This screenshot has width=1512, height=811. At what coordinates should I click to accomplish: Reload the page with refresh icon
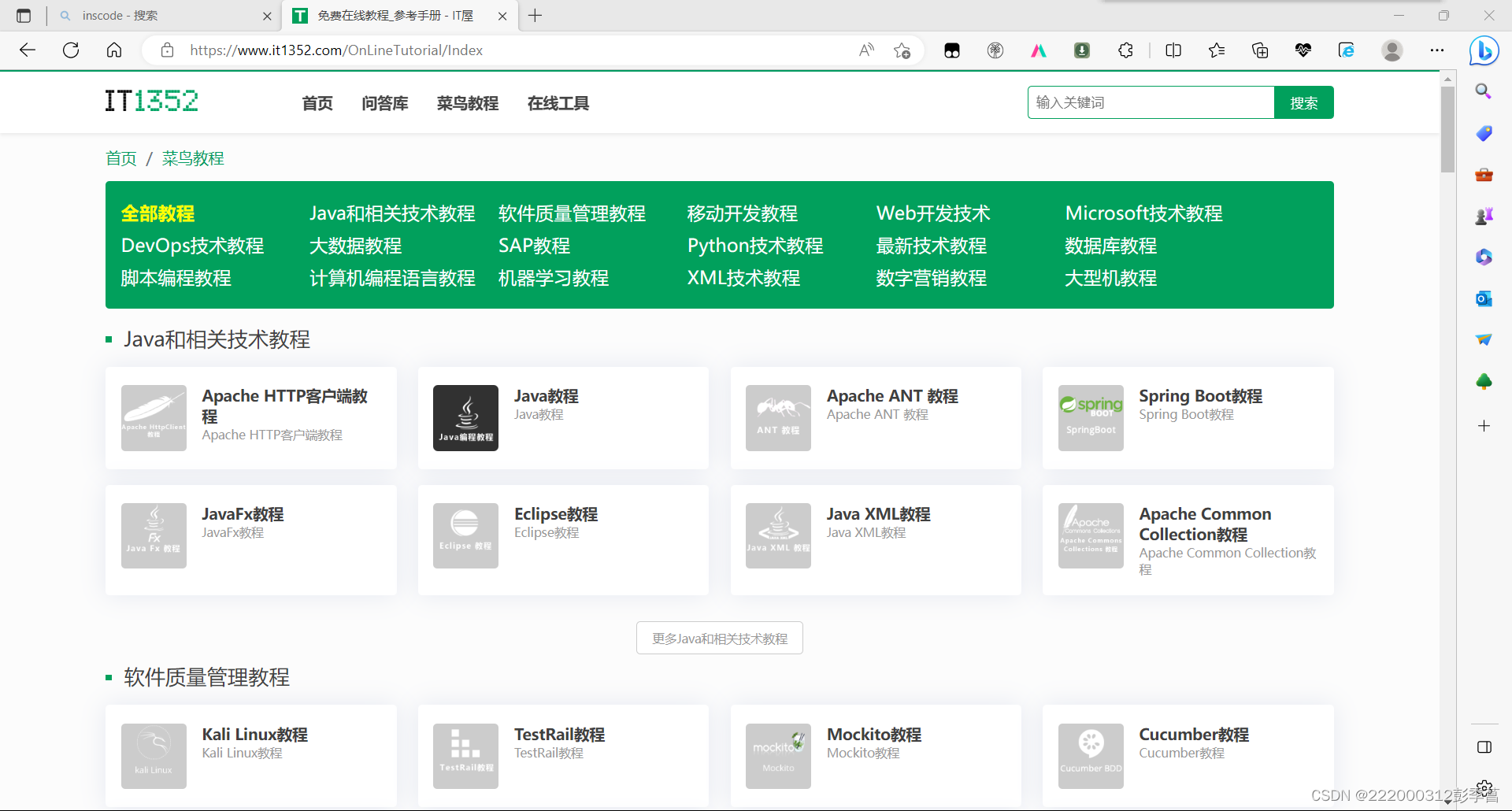[x=71, y=50]
